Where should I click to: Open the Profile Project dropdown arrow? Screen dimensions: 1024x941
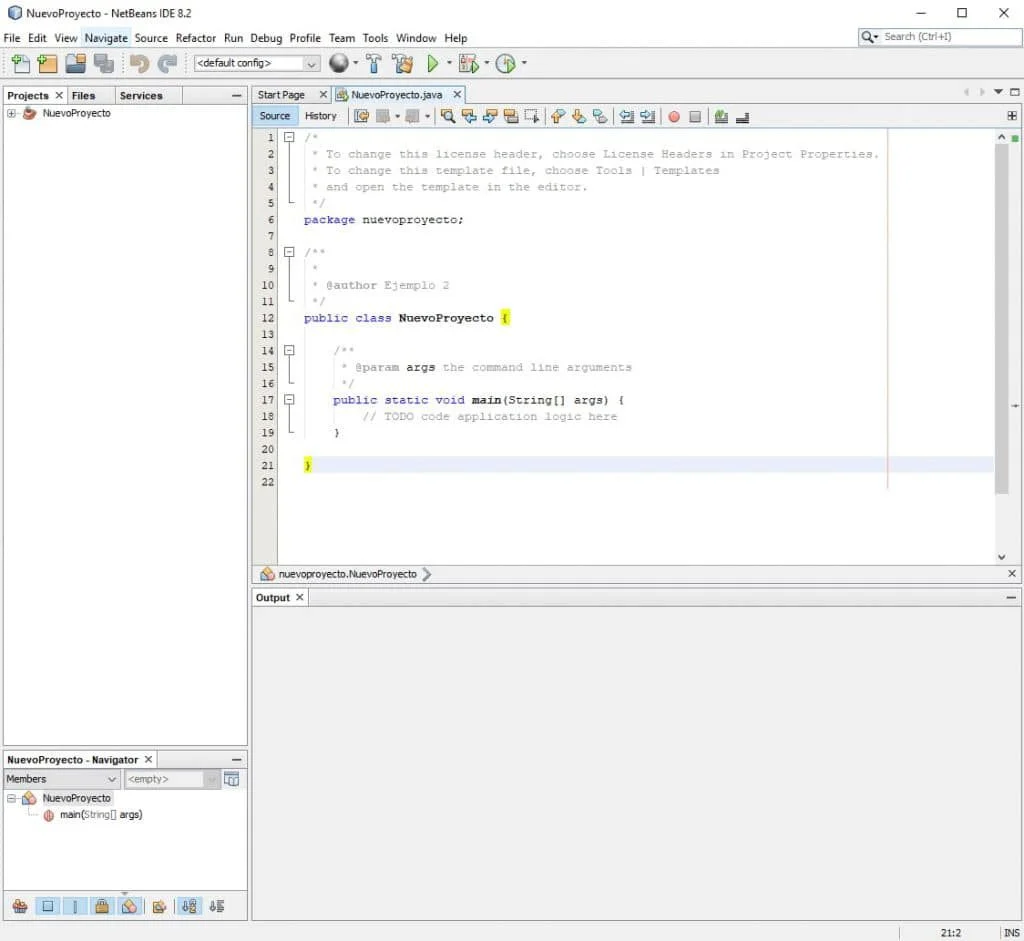[x=524, y=63]
